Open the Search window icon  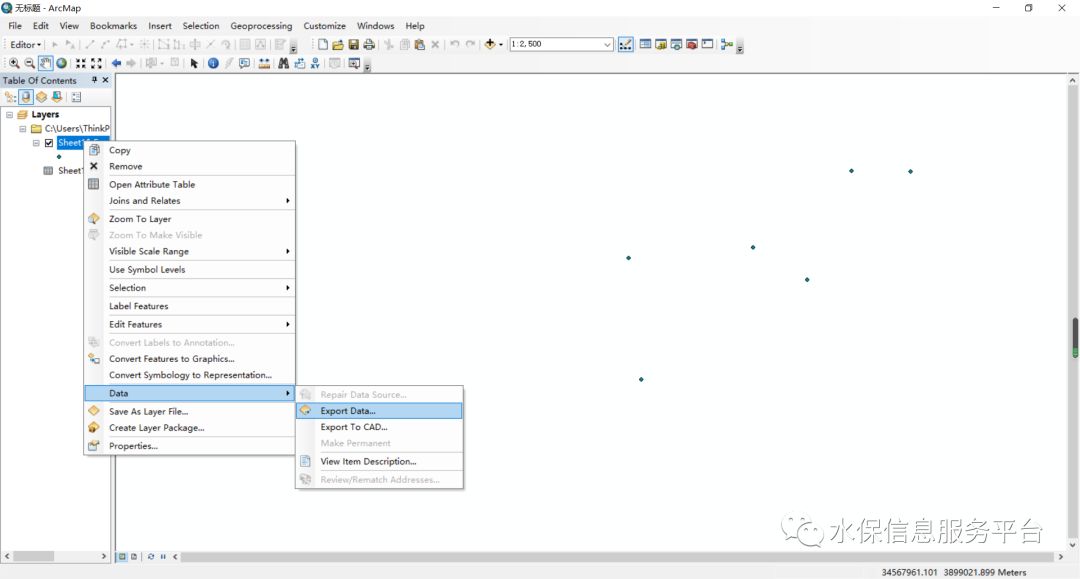(x=676, y=44)
